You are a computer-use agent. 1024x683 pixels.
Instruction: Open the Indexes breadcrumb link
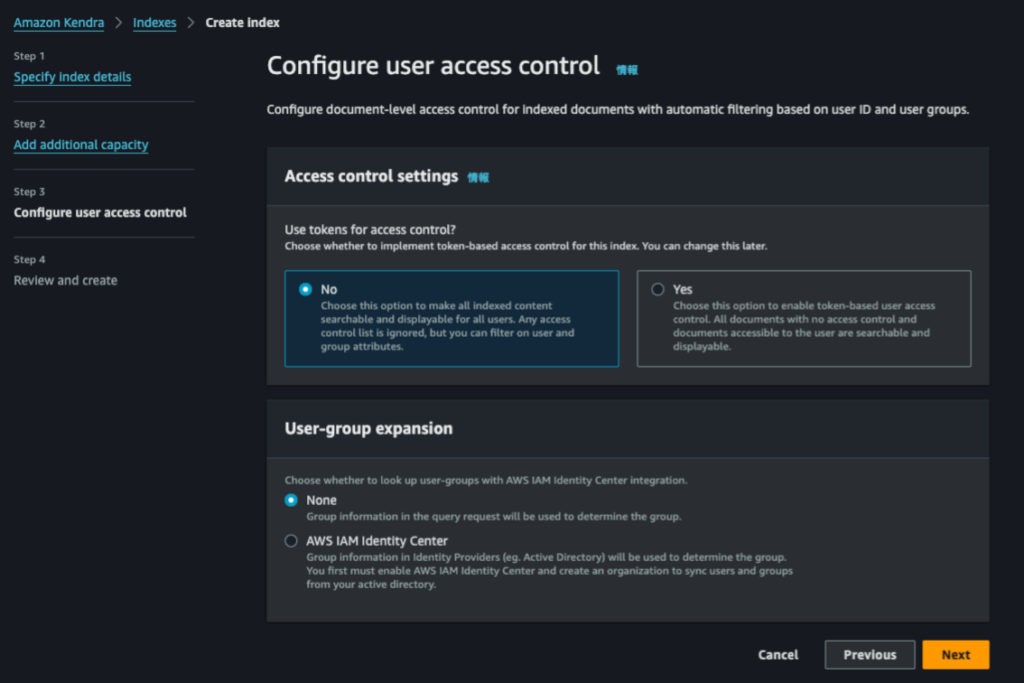tap(154, 22)
